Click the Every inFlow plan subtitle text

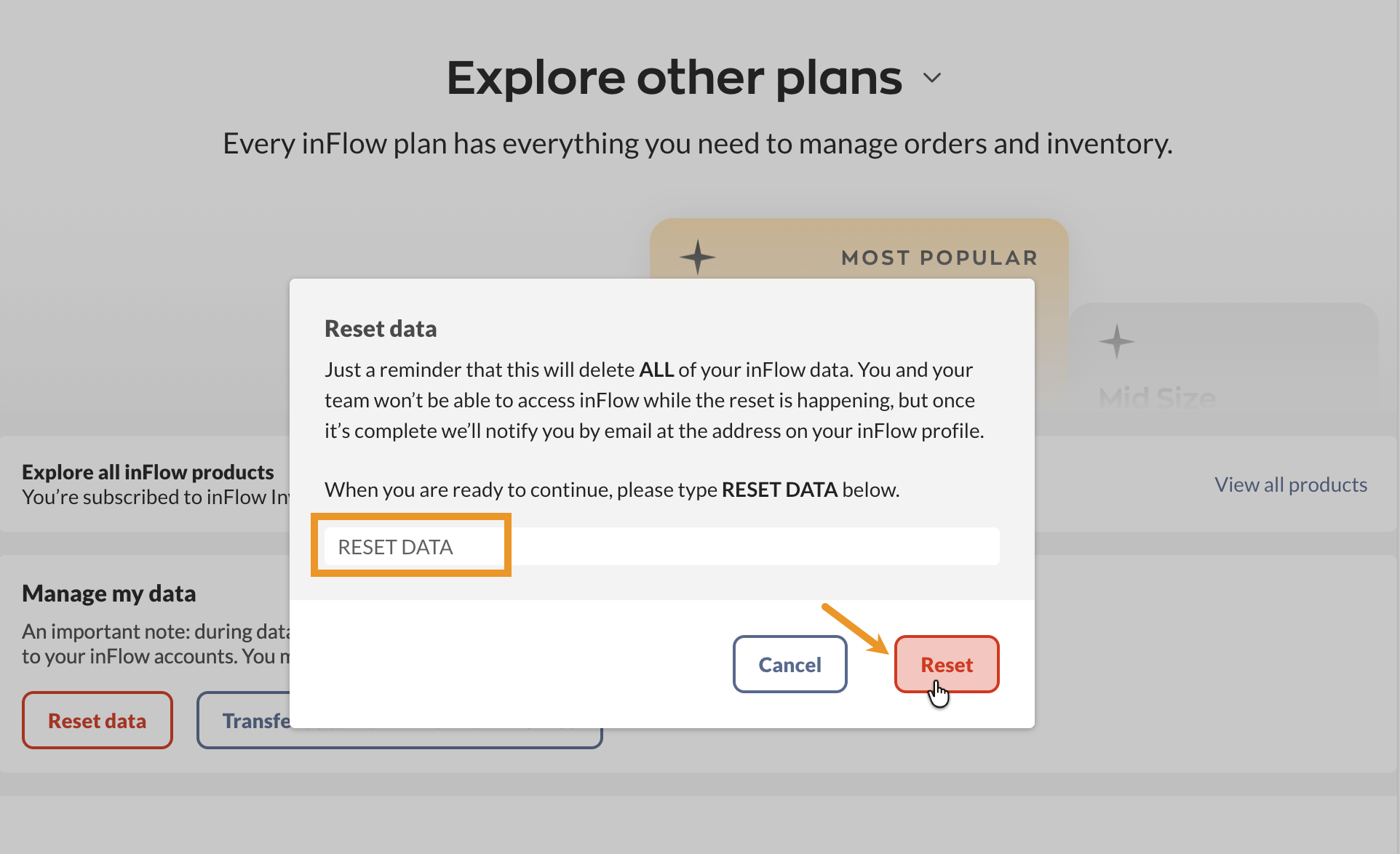[697, 143]
